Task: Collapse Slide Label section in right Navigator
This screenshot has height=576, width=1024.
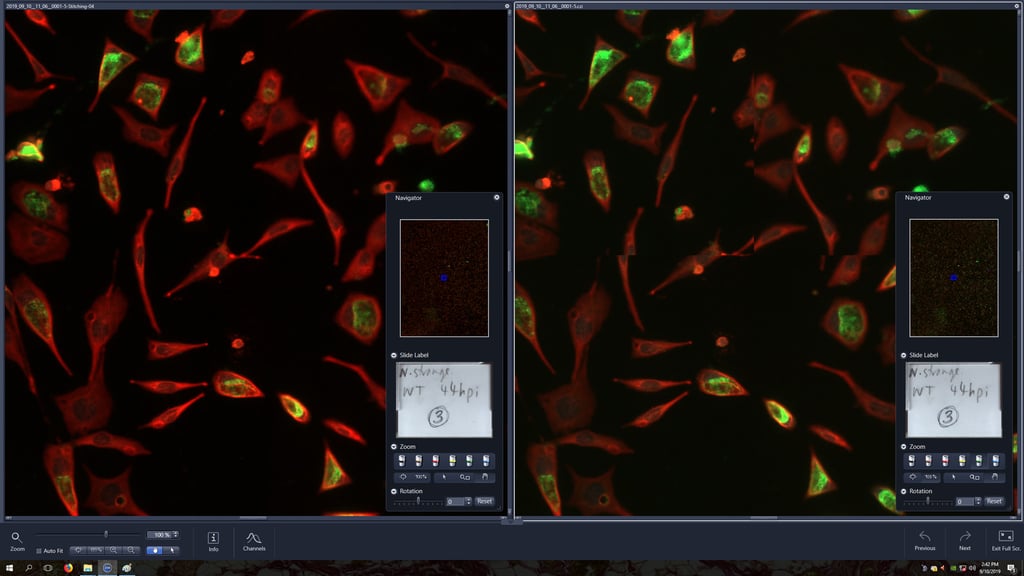Action: [903, 355]
